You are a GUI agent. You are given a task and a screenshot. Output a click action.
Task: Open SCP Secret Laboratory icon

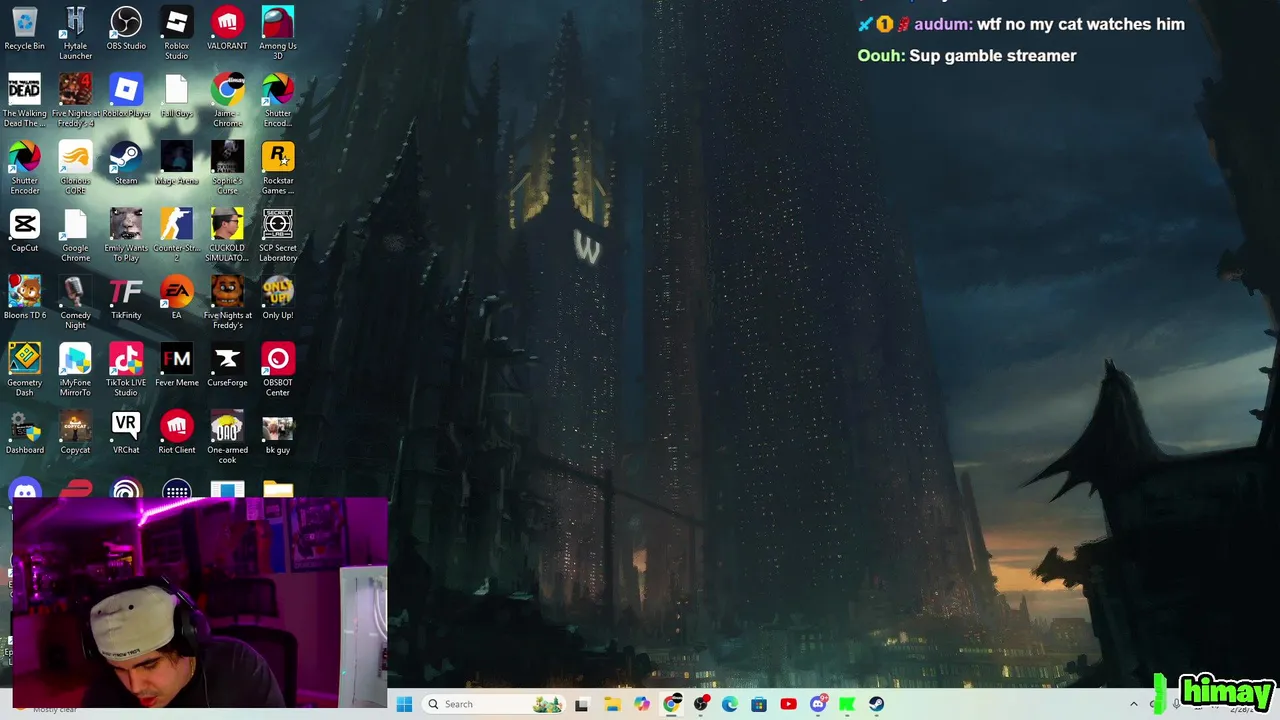[278, 234]
